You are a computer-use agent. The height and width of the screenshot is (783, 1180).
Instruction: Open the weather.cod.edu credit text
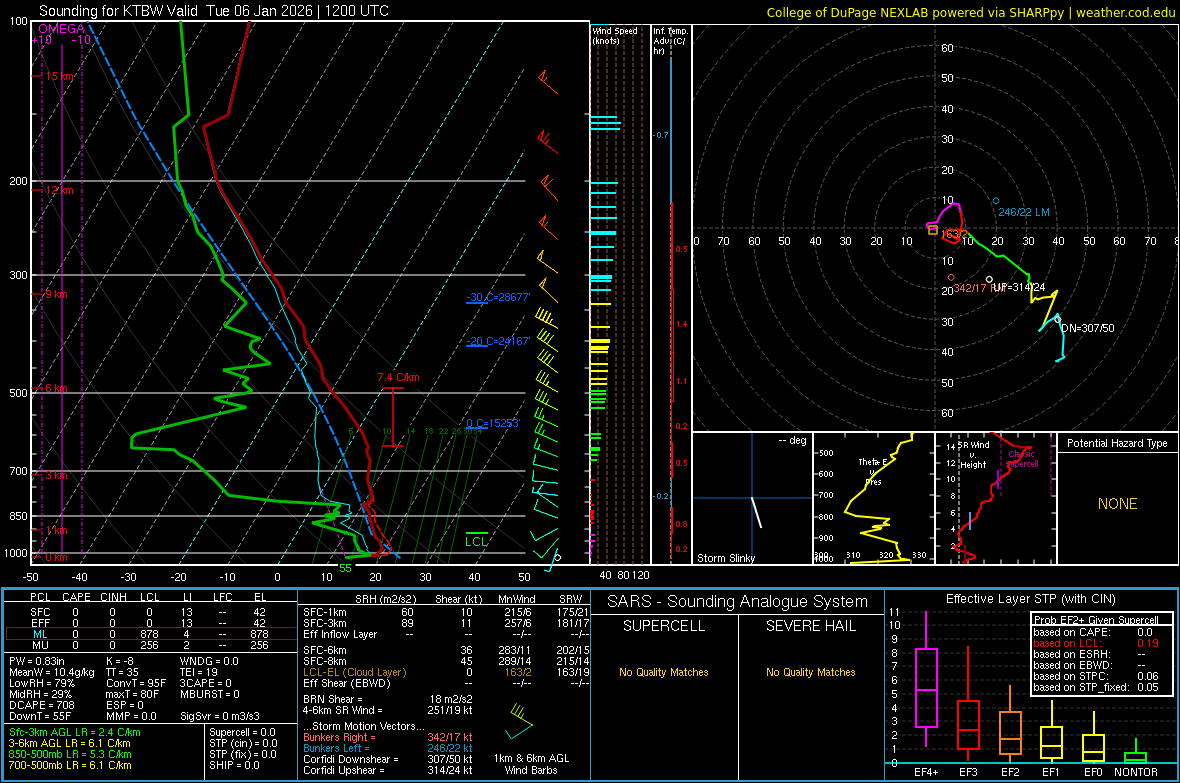coord(1125,12)
